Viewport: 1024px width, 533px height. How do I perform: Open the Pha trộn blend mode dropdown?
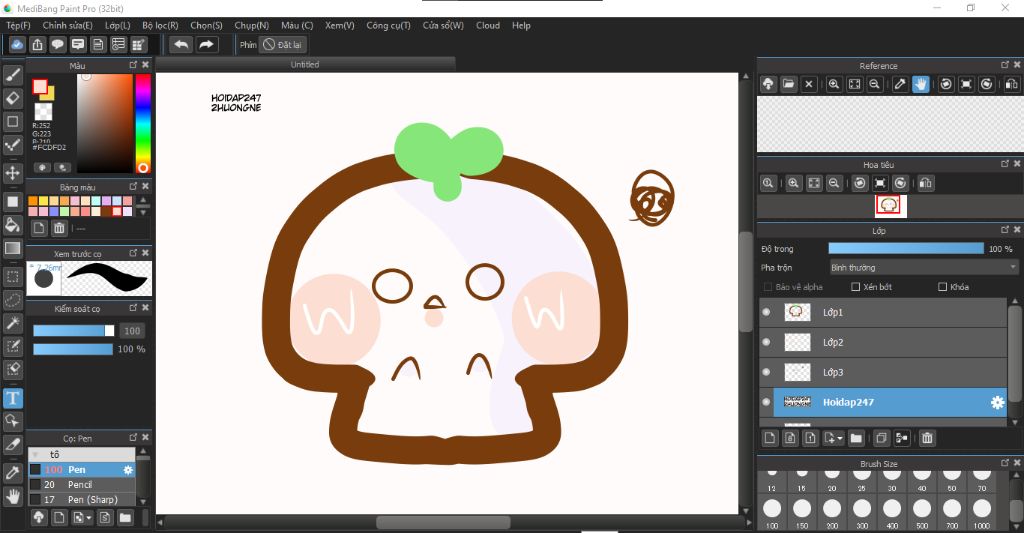point(923,267)
